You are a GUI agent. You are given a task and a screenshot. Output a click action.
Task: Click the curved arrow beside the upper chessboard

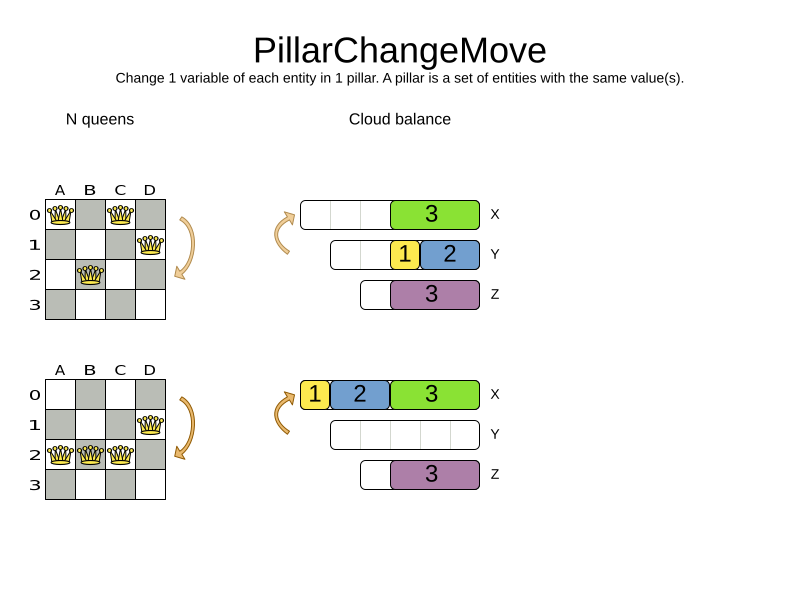coord(185,247)
